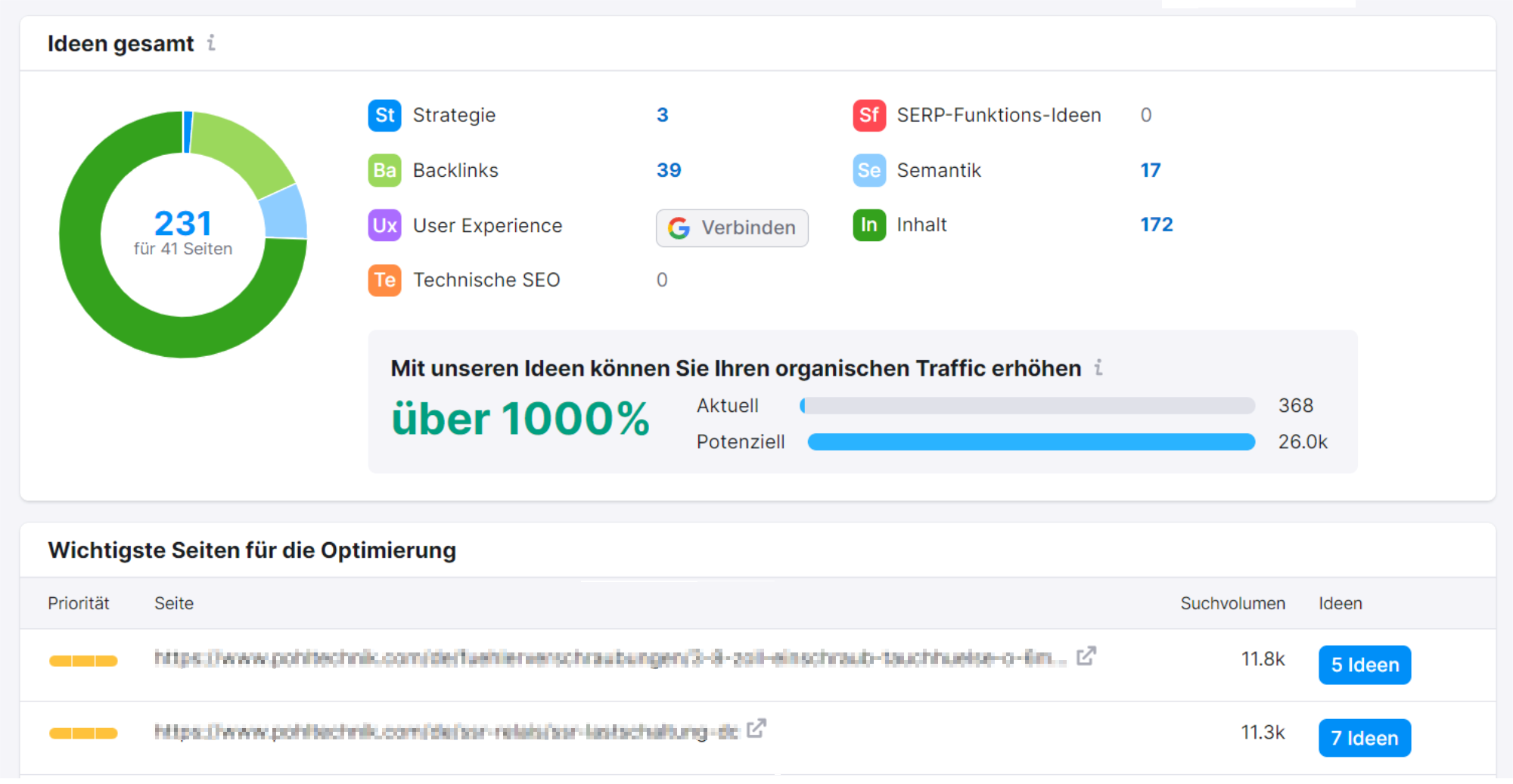The height and width of the screenshot is (784, 1513).
Task: Open Strategie ideas count 3
Action: [663, 115]
